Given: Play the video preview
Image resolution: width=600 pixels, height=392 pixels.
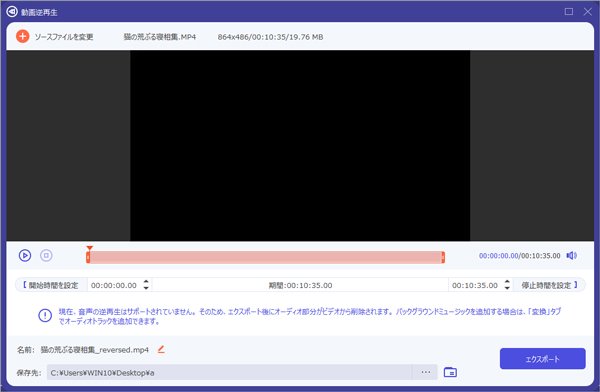Looking at the screenshot, I should [25, 255].
